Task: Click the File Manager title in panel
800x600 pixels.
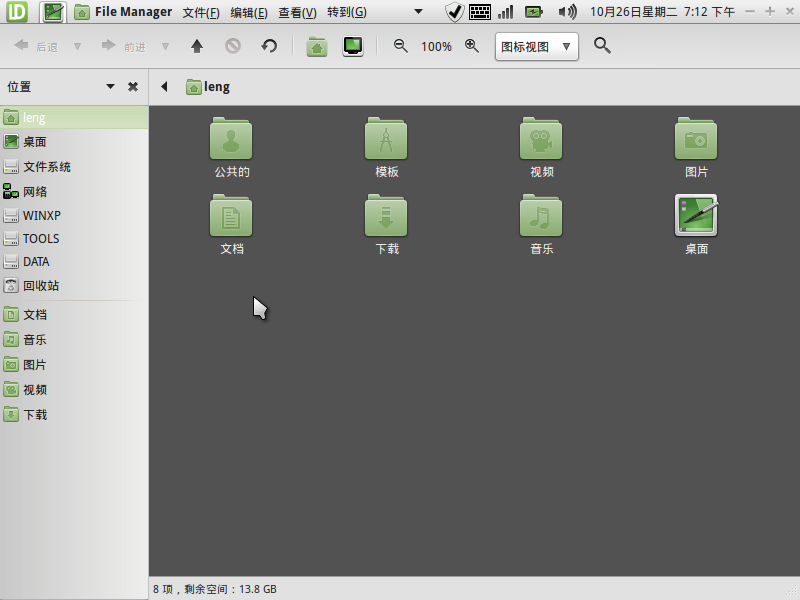Action: pyautogui.click(x=133, y=12)
